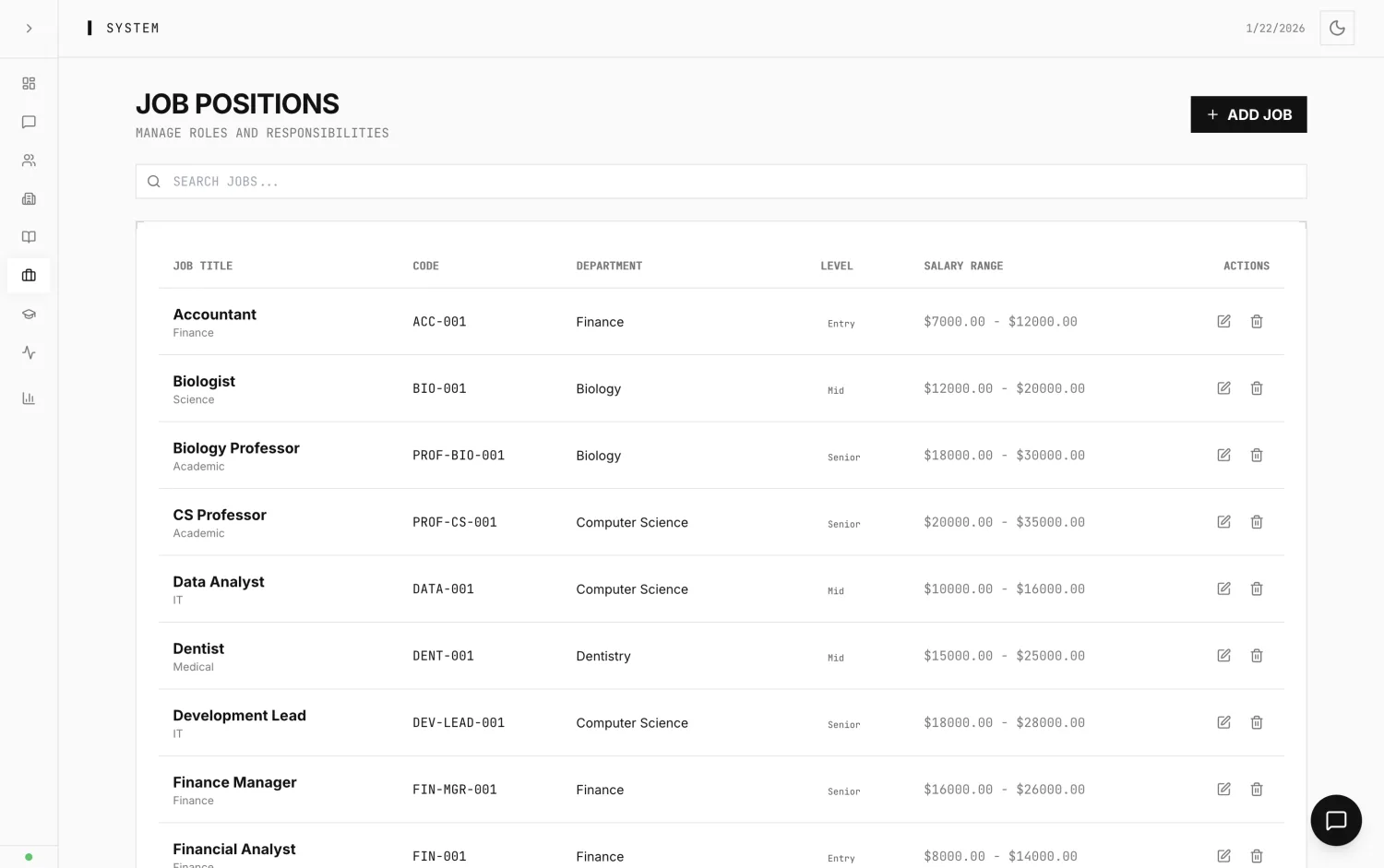Delete the Biology Professor job
The width and height of the screenshot is (1384, 868).
(1257, 455)
